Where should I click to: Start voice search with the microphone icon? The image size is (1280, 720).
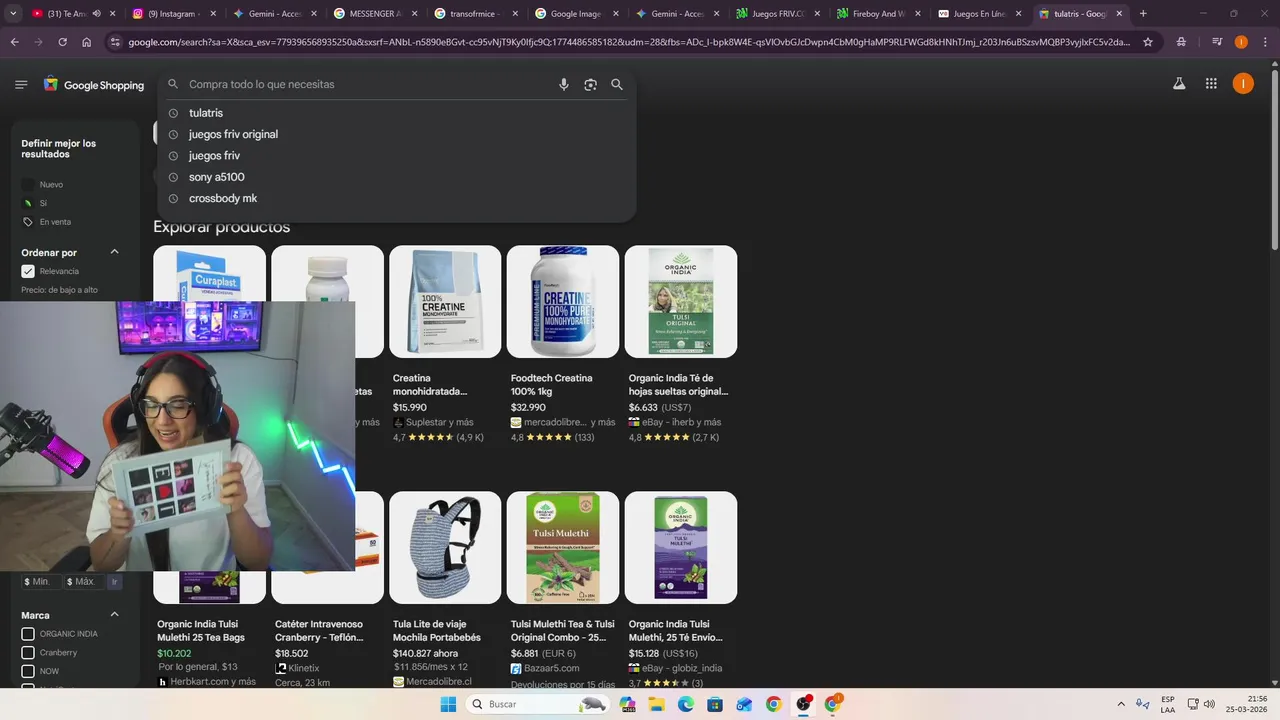tap(564, 85)
